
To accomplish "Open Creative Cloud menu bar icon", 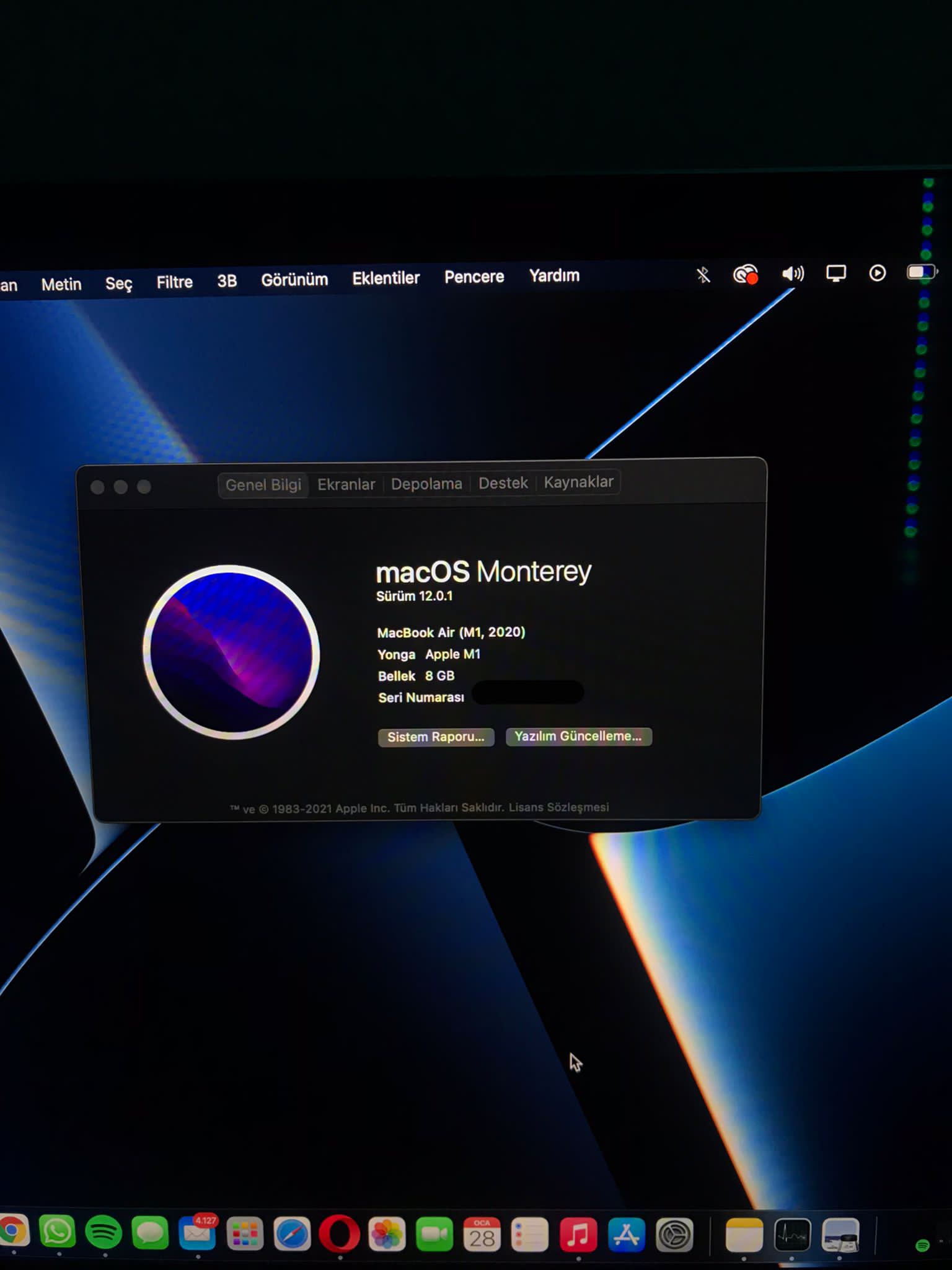I will pyautogui.click(x=745, y=274).
